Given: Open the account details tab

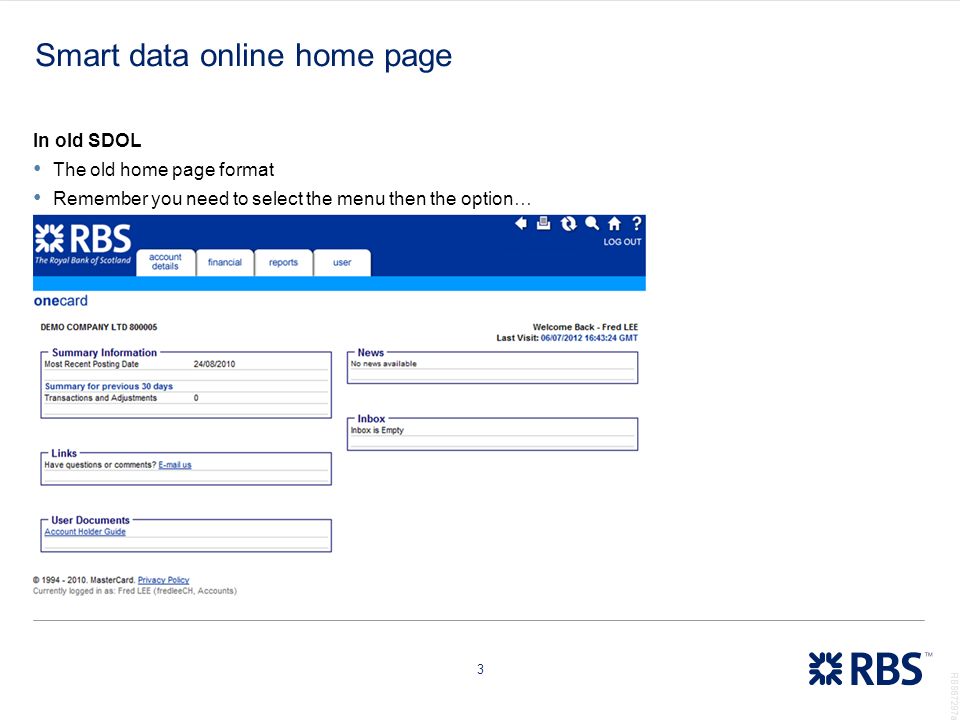Looking at the screenshot, I should [165, 262].
